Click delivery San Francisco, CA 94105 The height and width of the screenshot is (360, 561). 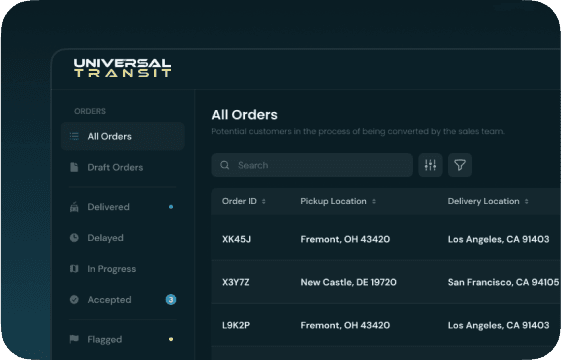pos(503,282)
